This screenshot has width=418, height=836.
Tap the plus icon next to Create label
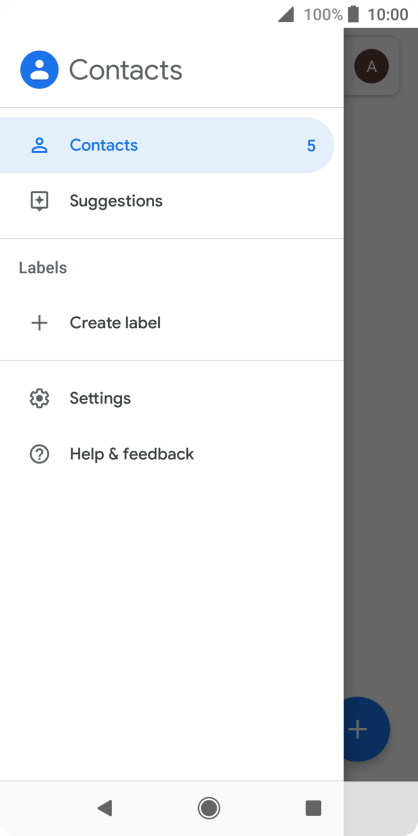pyautogui.click(x=39, y=323)
